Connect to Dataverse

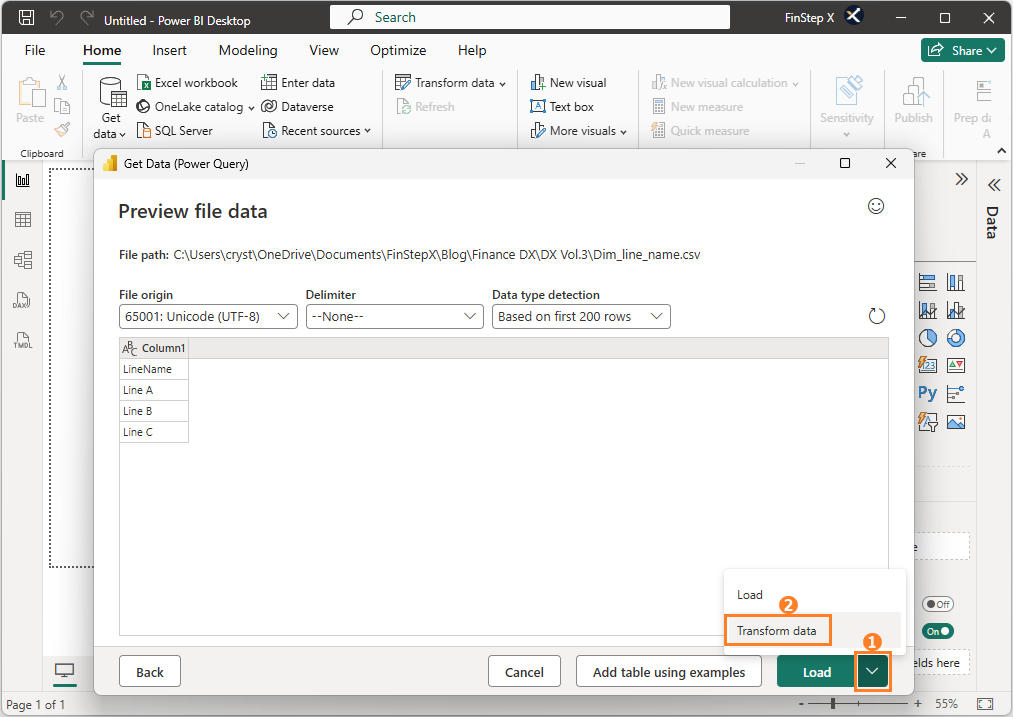point(297,107)
